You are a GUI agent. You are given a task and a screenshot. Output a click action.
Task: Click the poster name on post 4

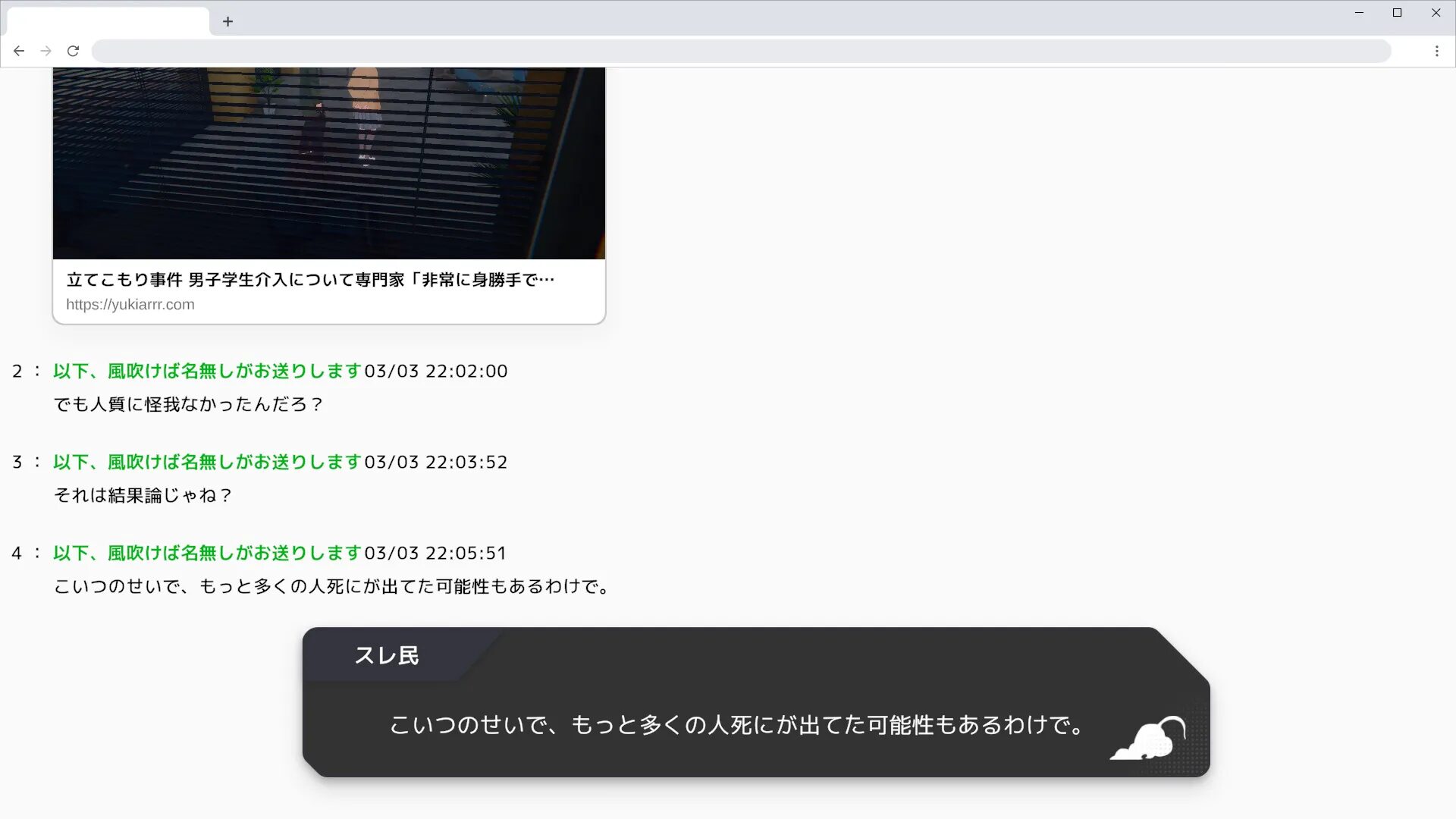(207, 553)
